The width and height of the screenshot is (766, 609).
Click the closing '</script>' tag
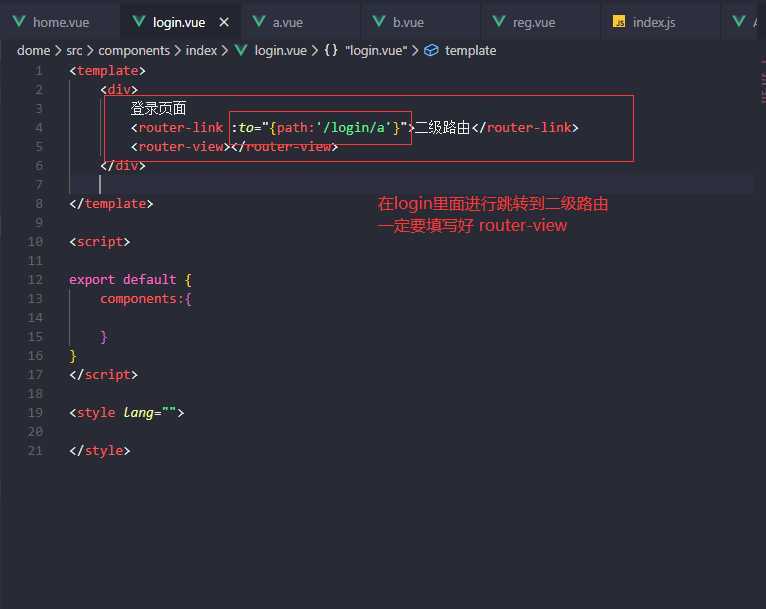tap(104, 375)
